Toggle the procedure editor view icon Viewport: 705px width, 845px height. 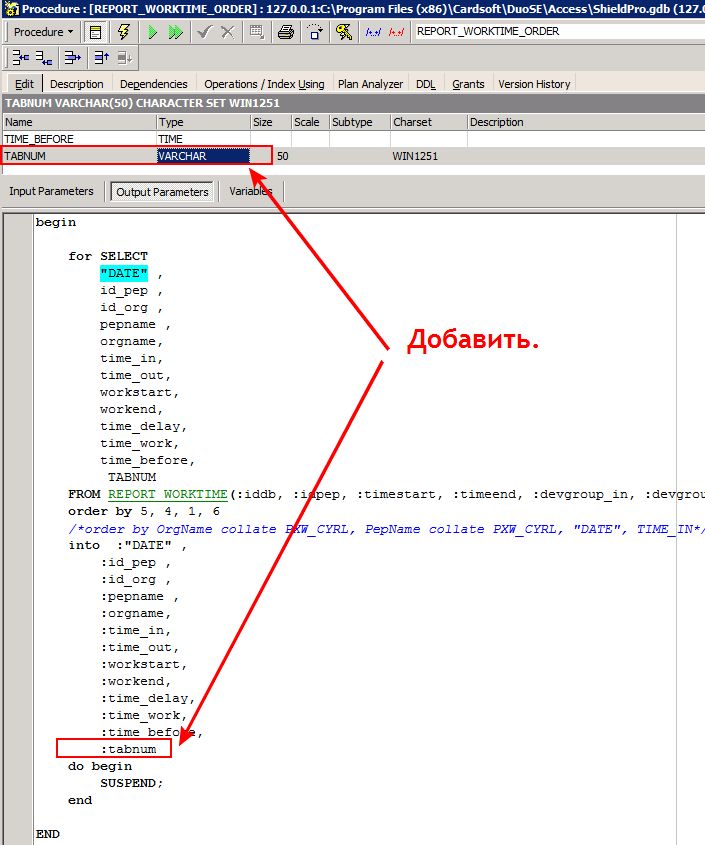pos(95,32)
